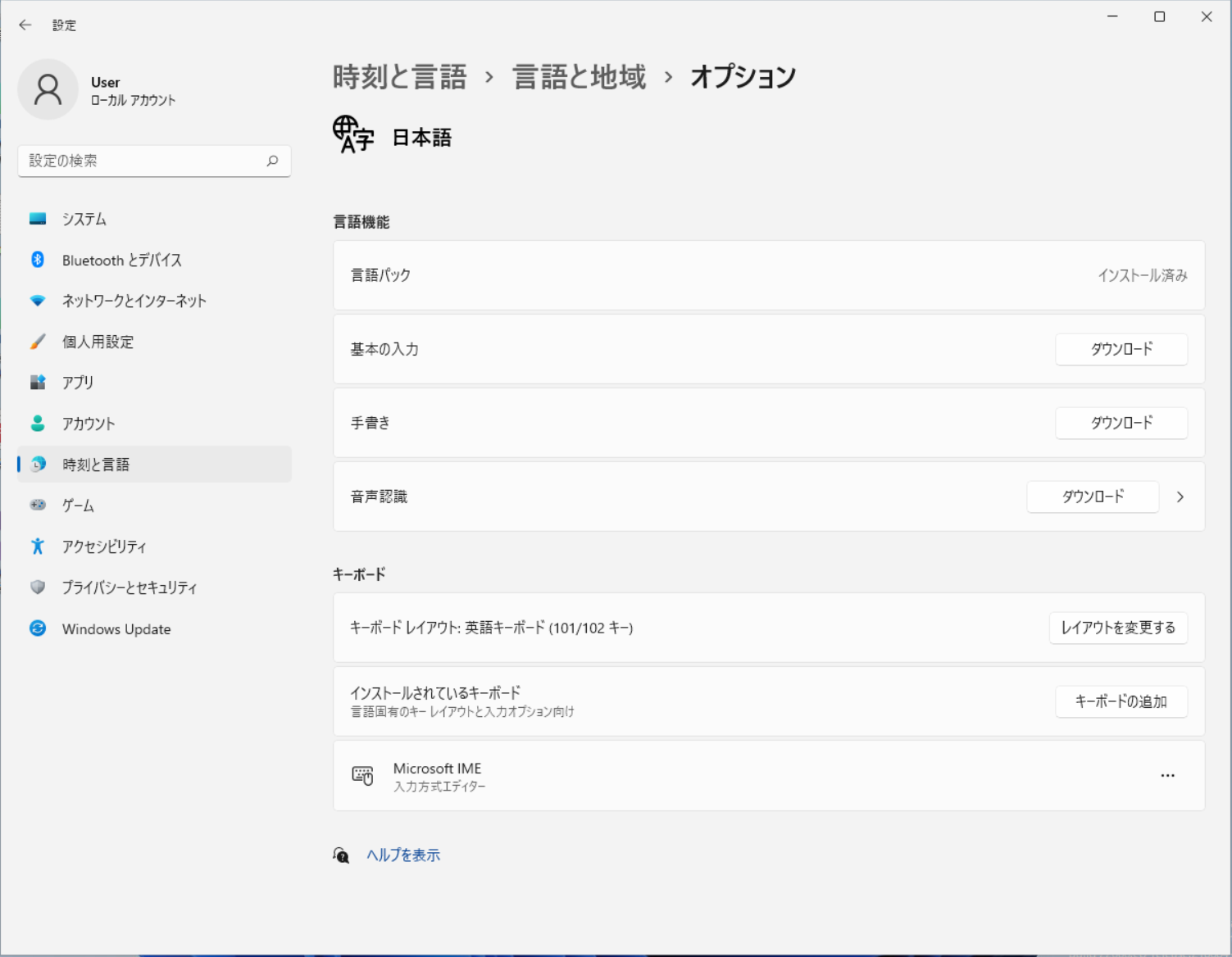Select アプリ in the sidebar
Image resolution: width=1232 pixels, height=957 pixels.
coord(78,382)
